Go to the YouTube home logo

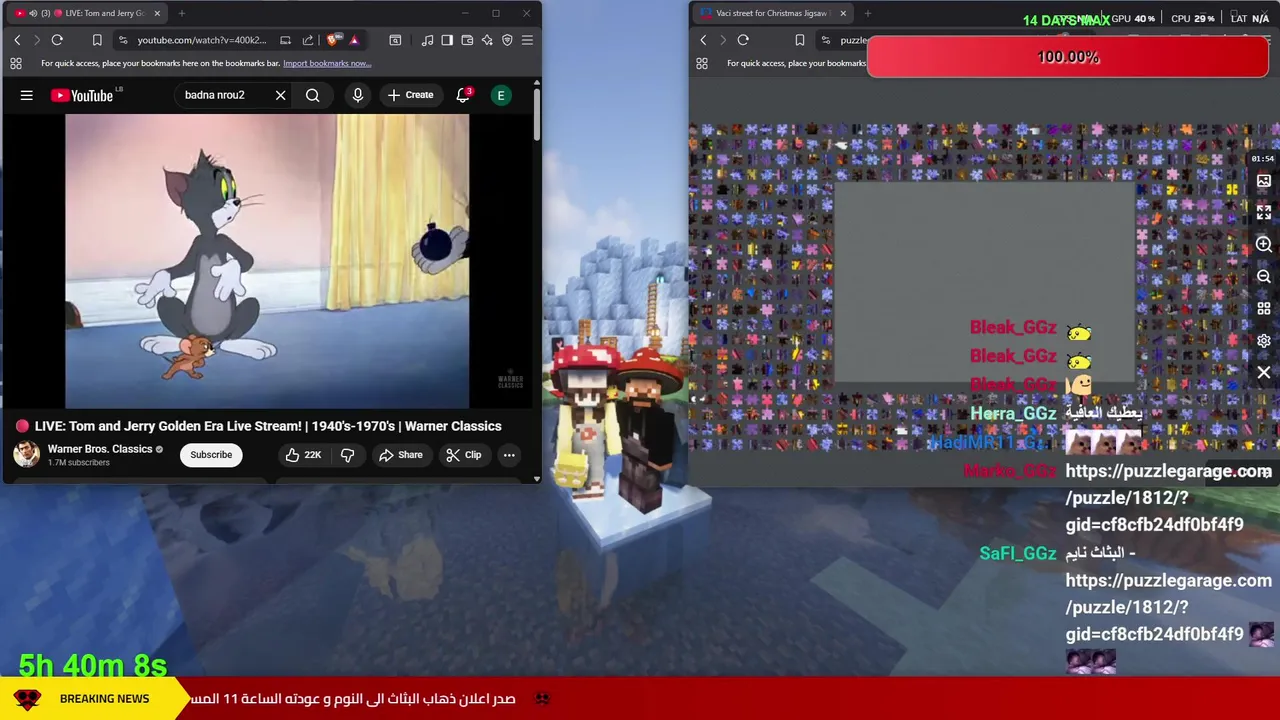point(82,95)
